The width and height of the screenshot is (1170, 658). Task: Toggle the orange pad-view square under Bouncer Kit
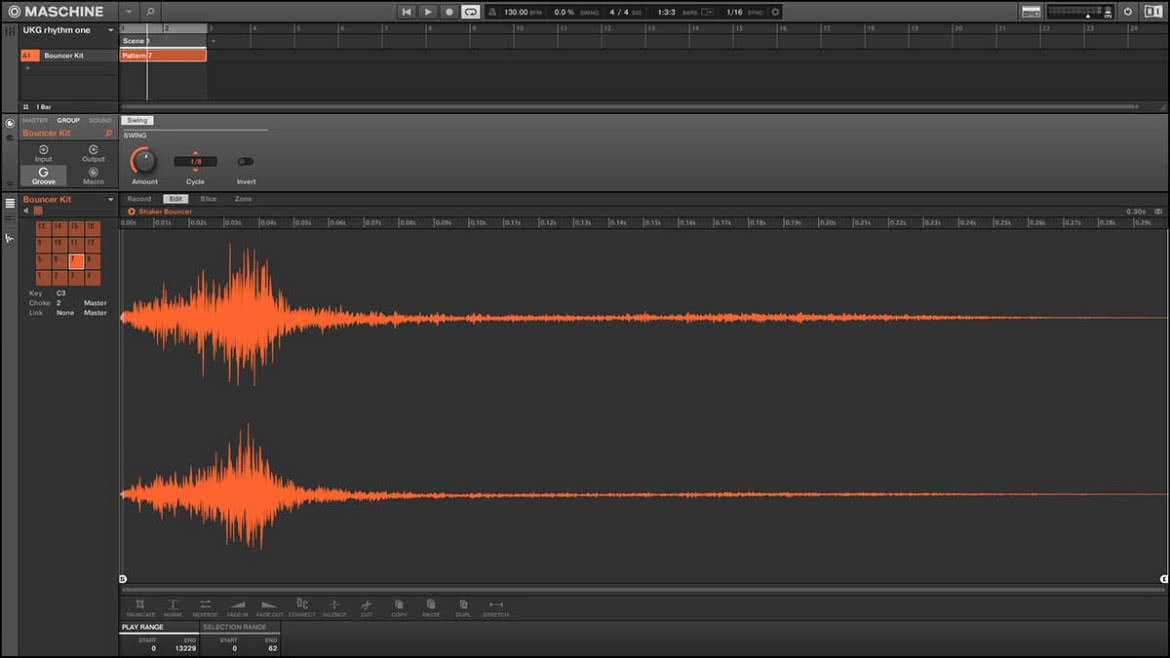[x=38, y=211]
